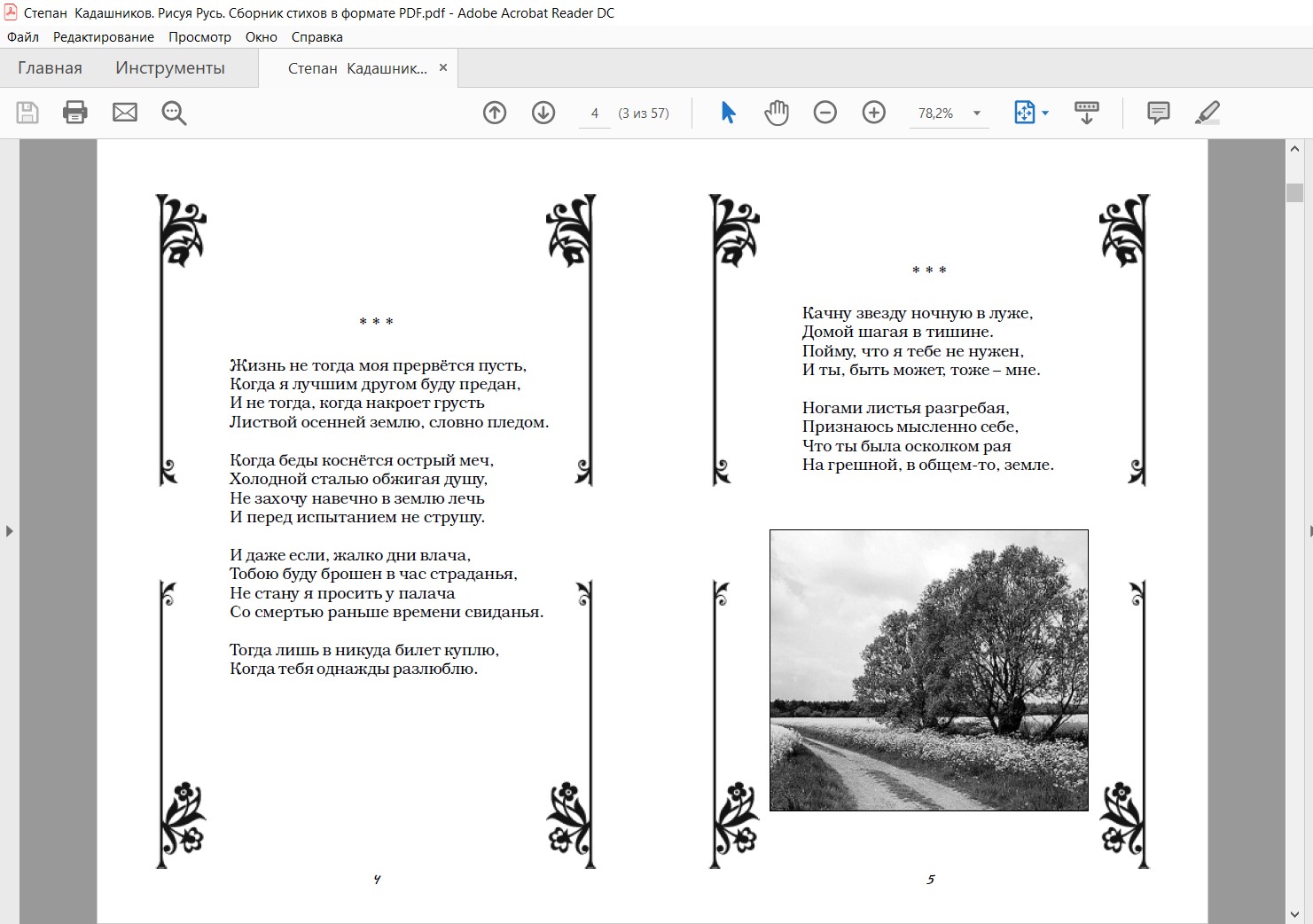Open the Add comment speech bubble tool
Screen dimensions: 1313x924
pos(1158,113)
